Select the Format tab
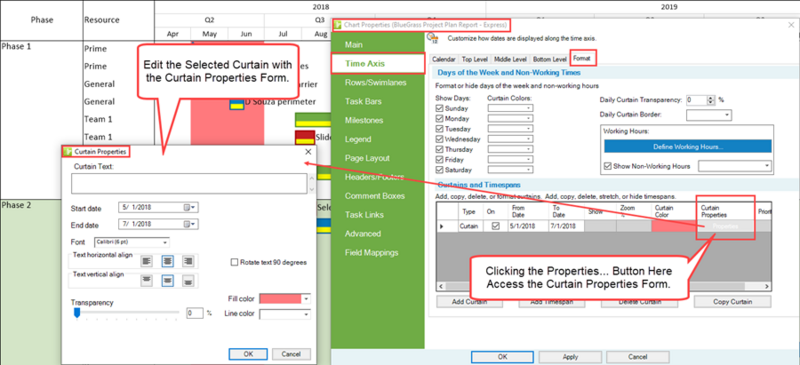 click(x=582, y=59)
